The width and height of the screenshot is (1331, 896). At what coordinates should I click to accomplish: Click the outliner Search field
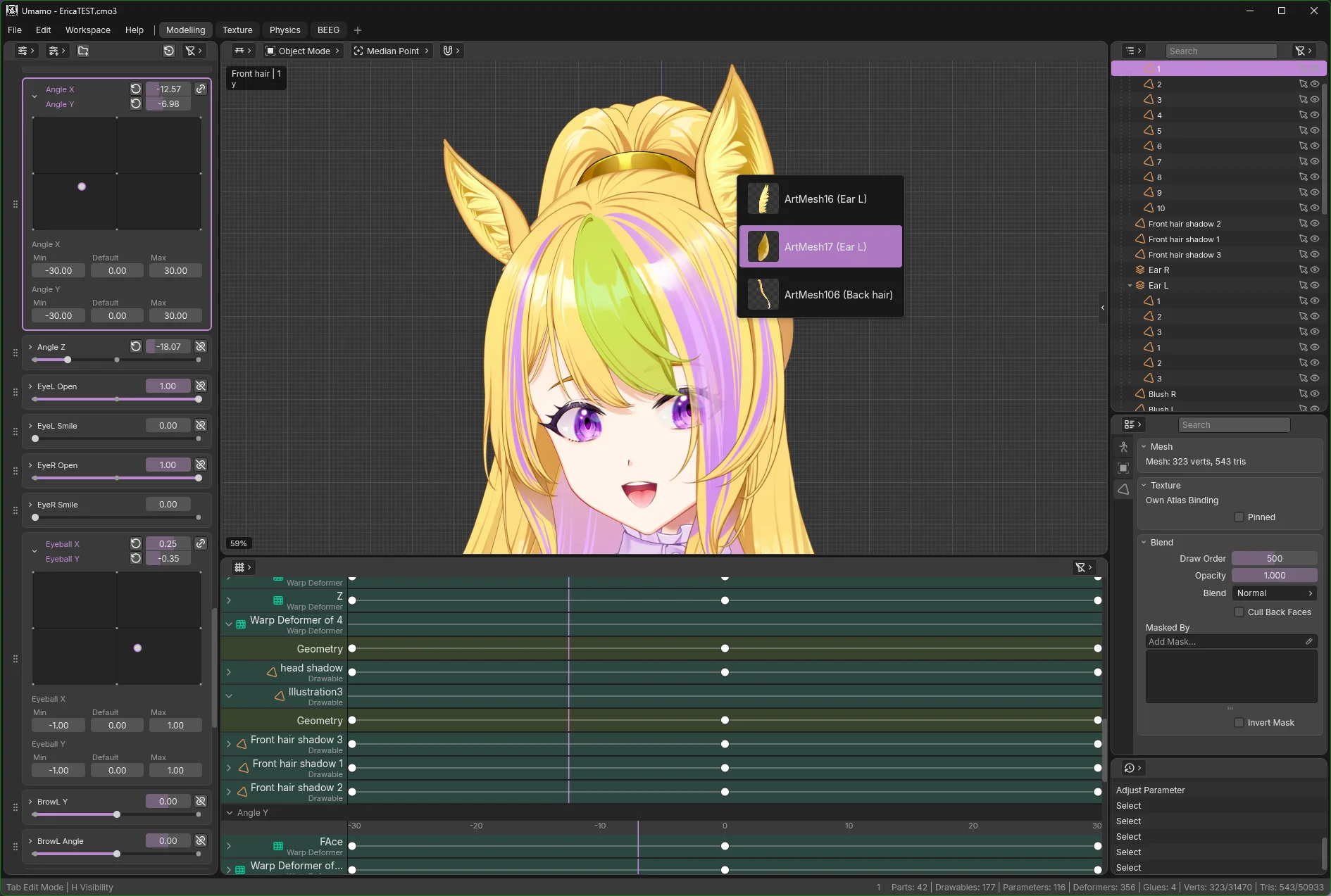(x=1221, y=51)
